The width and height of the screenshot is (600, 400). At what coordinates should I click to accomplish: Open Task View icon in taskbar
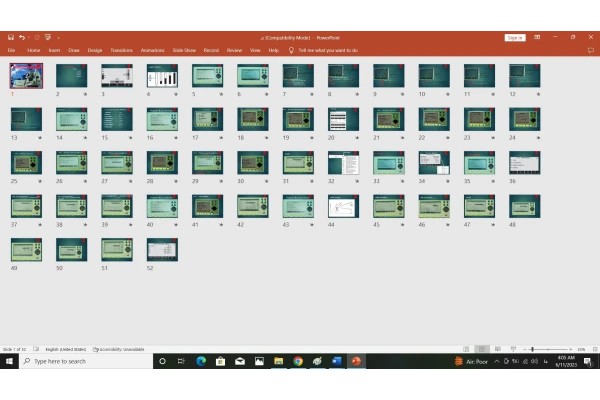pos(181,361)
